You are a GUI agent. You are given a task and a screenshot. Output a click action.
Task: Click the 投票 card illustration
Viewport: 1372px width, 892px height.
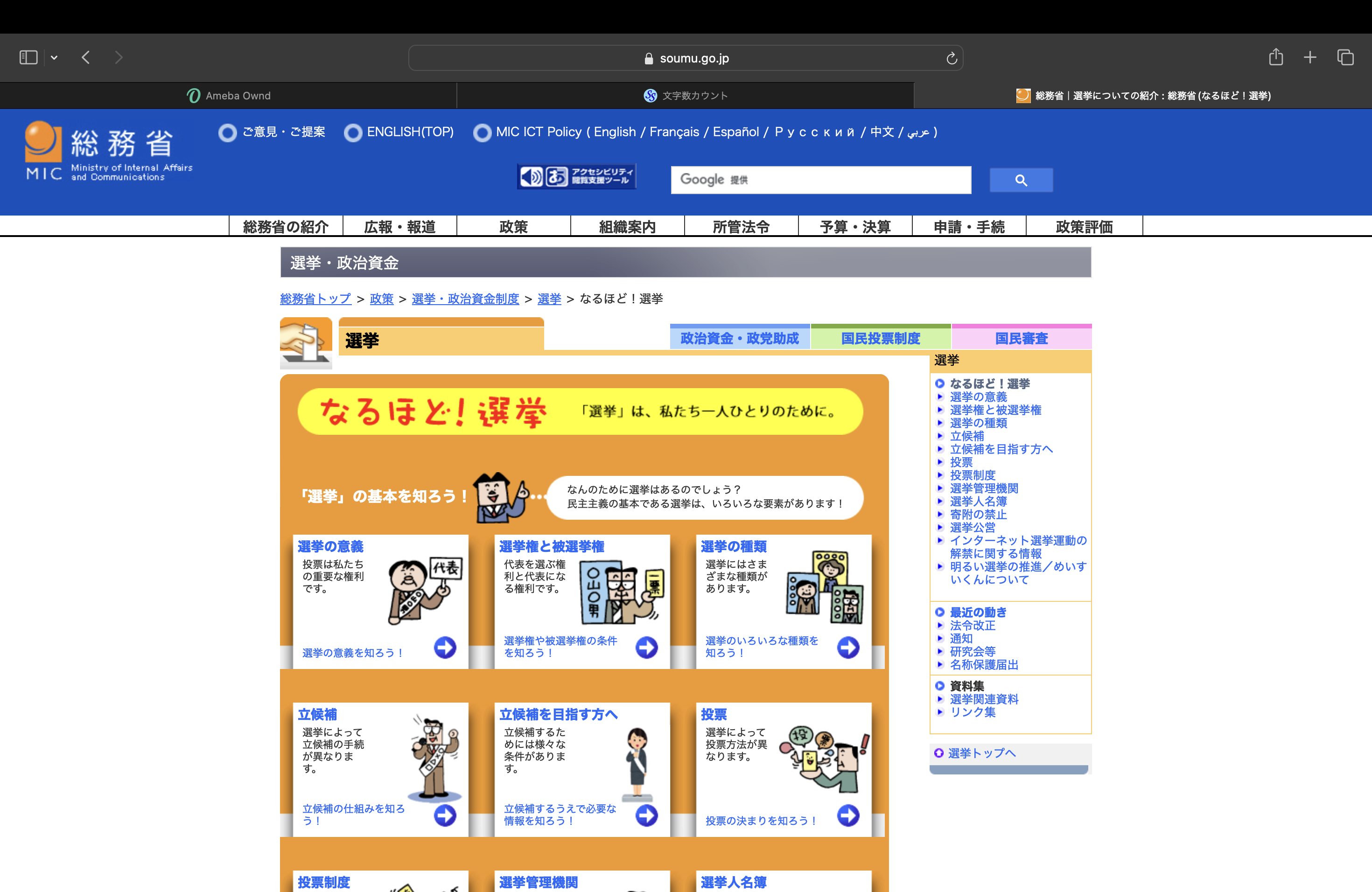[824, 759]
